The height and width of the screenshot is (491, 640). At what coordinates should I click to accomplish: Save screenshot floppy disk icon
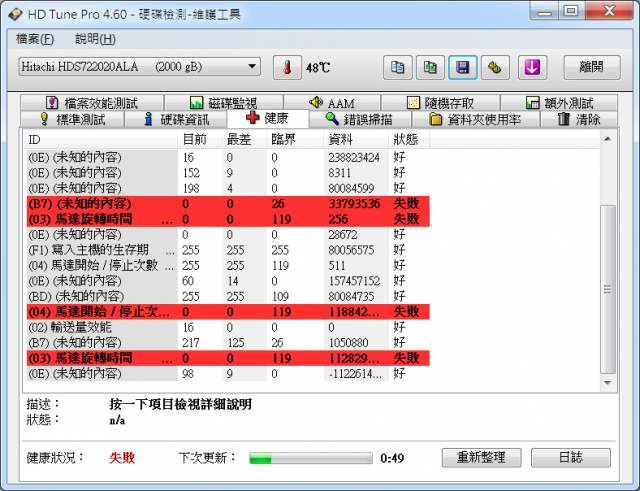pyautogui.click(x=462, y=67)
